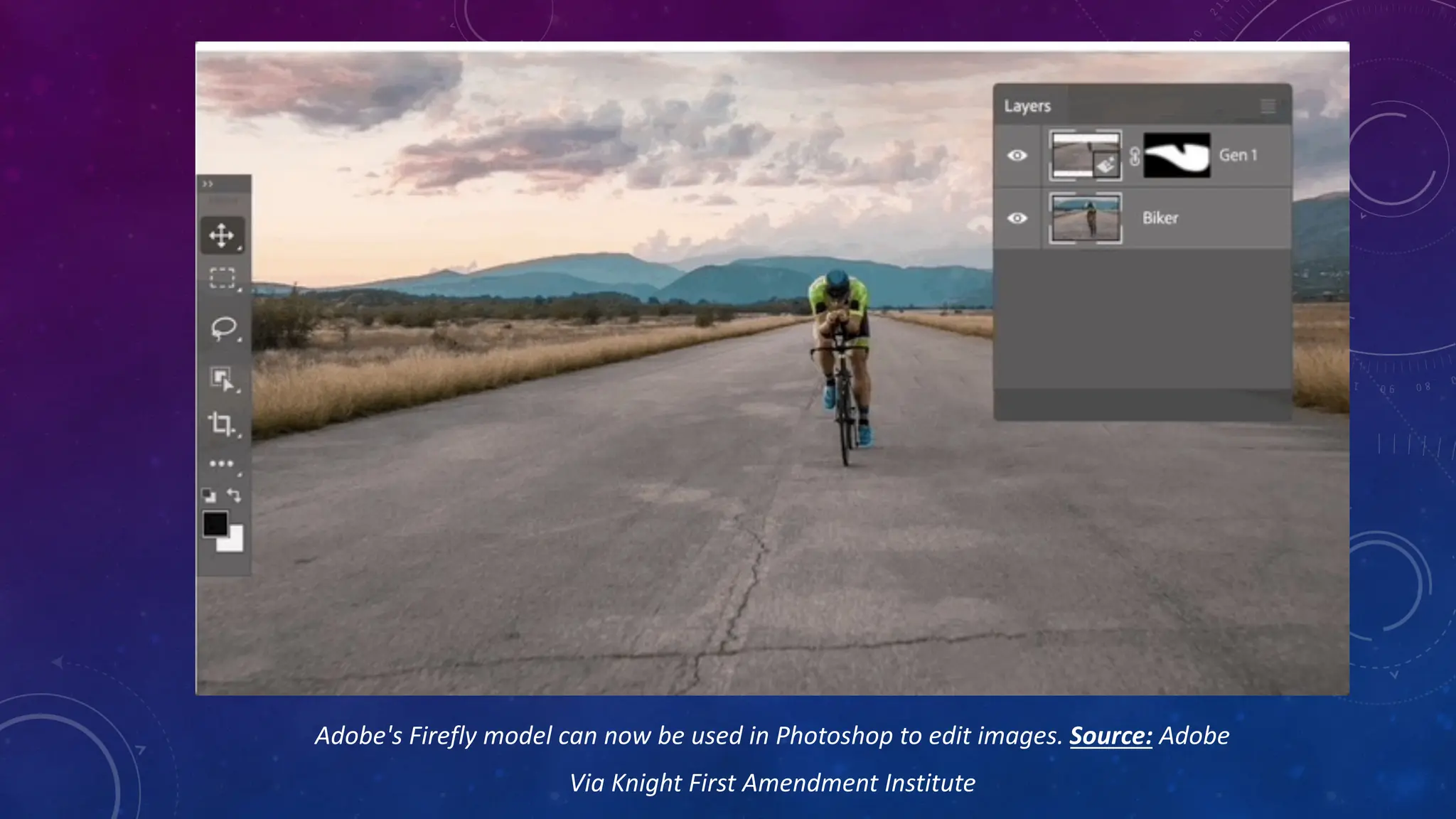
Task: Open the more tools ellipsis
Action: tap(222, 464)
